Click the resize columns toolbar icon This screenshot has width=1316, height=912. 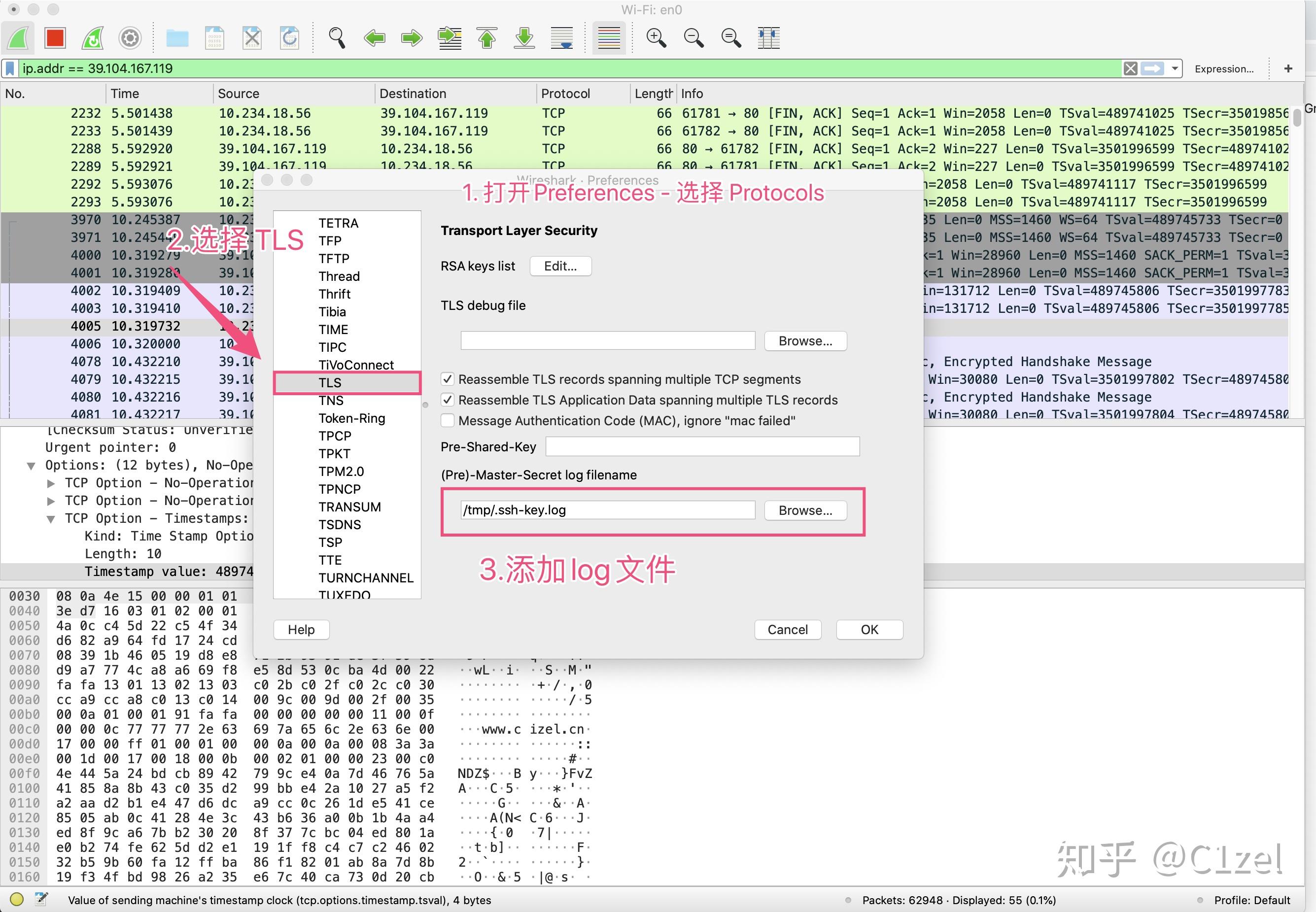[769, 38]
